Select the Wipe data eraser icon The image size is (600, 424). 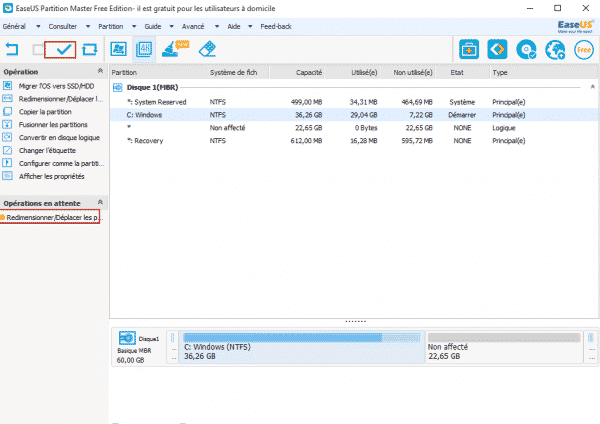point(207,49)
